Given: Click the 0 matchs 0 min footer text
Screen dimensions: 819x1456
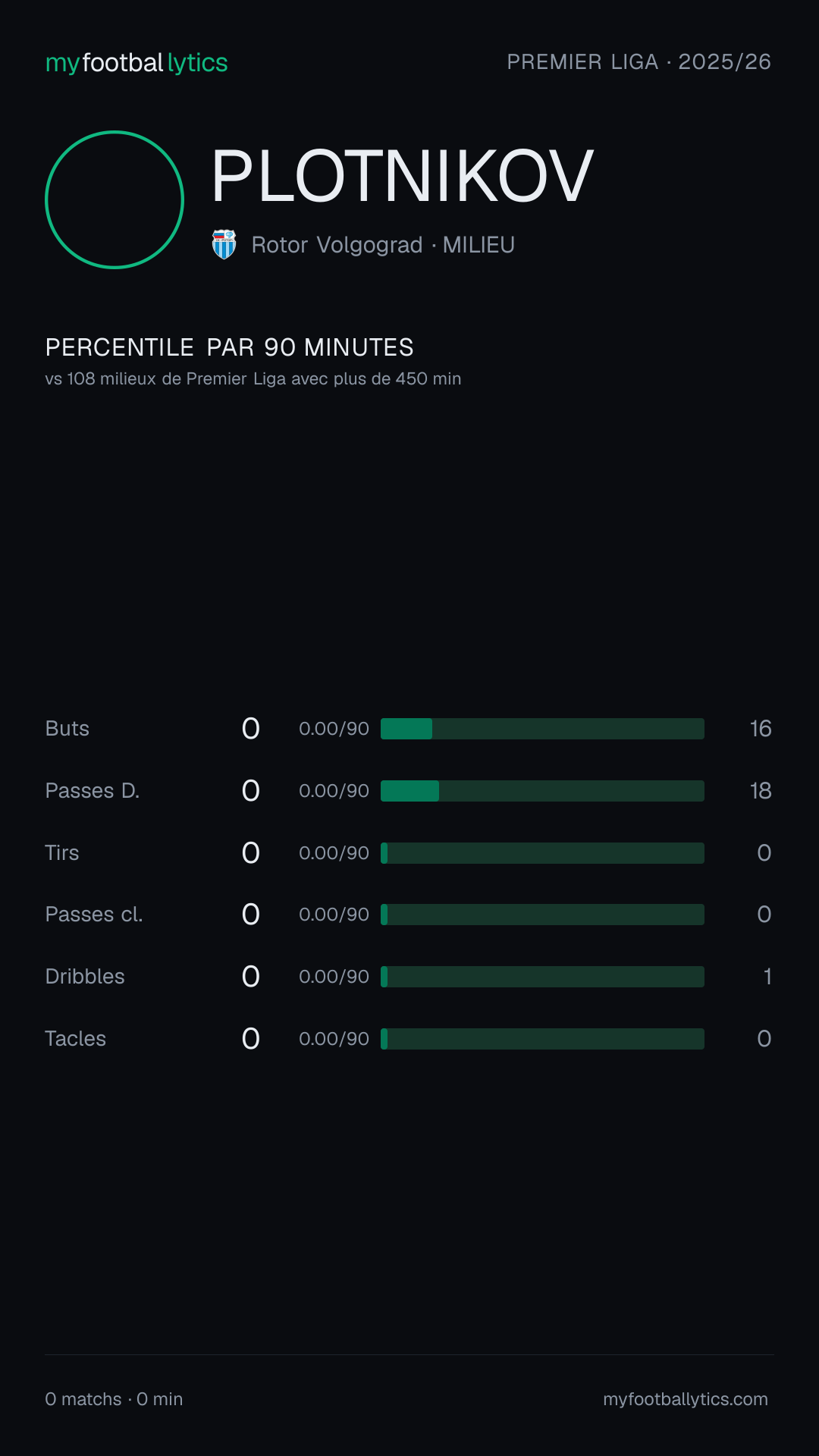Looking at the screenshot, I should coord(114,1399).
